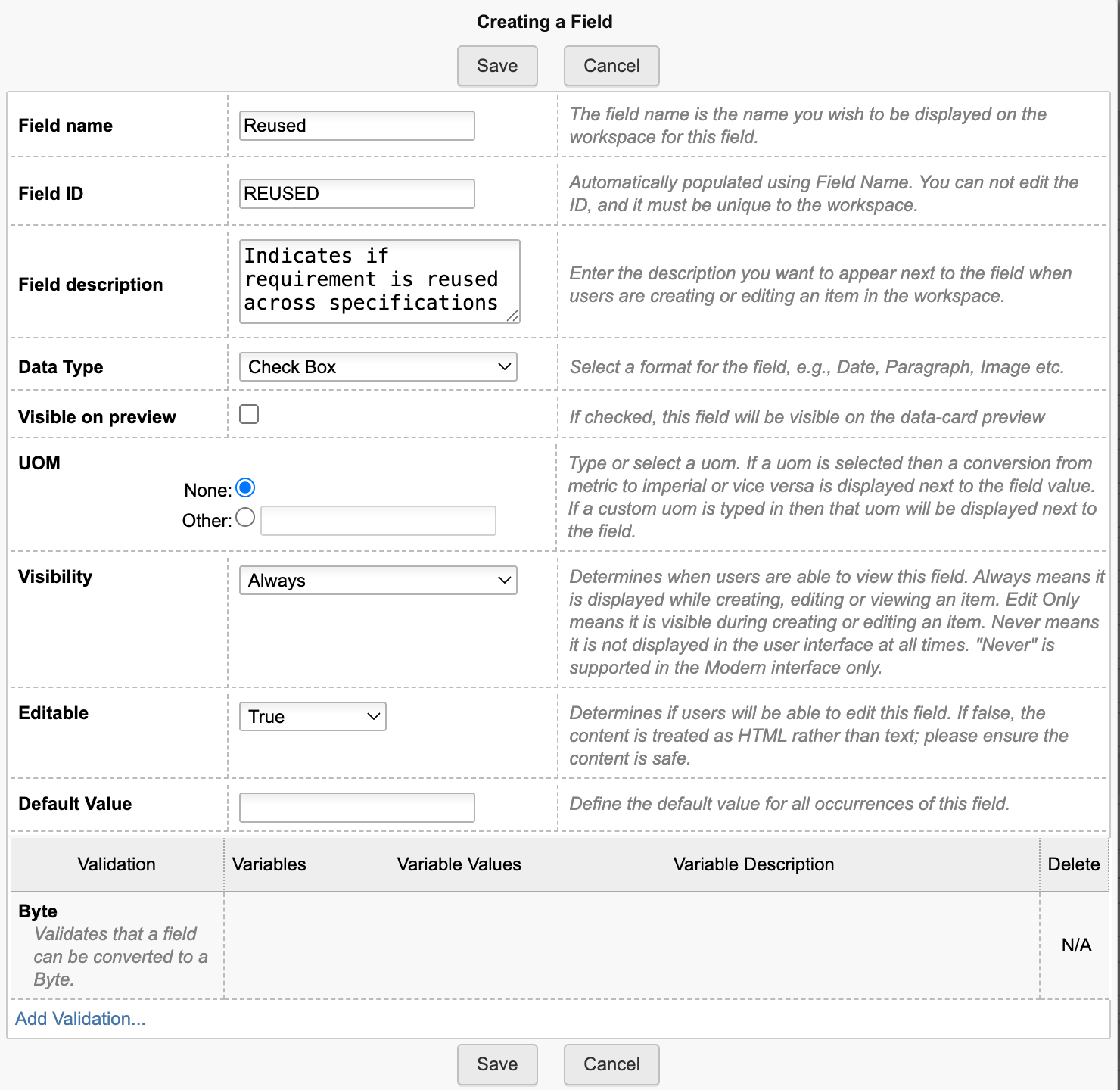This screenshot has height=1090, width=1120.
Task: Click into the Field description textarea
Action: (x=380, y=282)
